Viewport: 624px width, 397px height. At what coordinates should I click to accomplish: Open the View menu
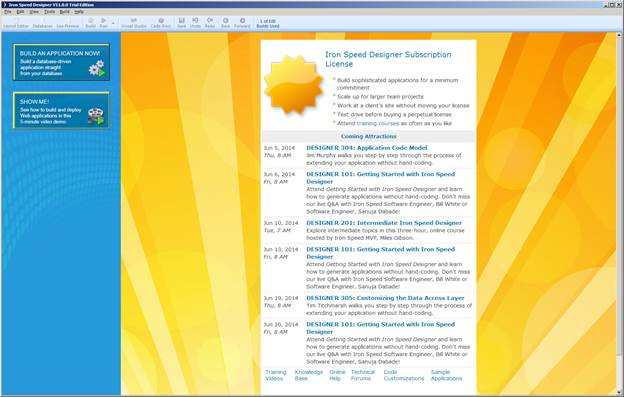tap(34, 12)
